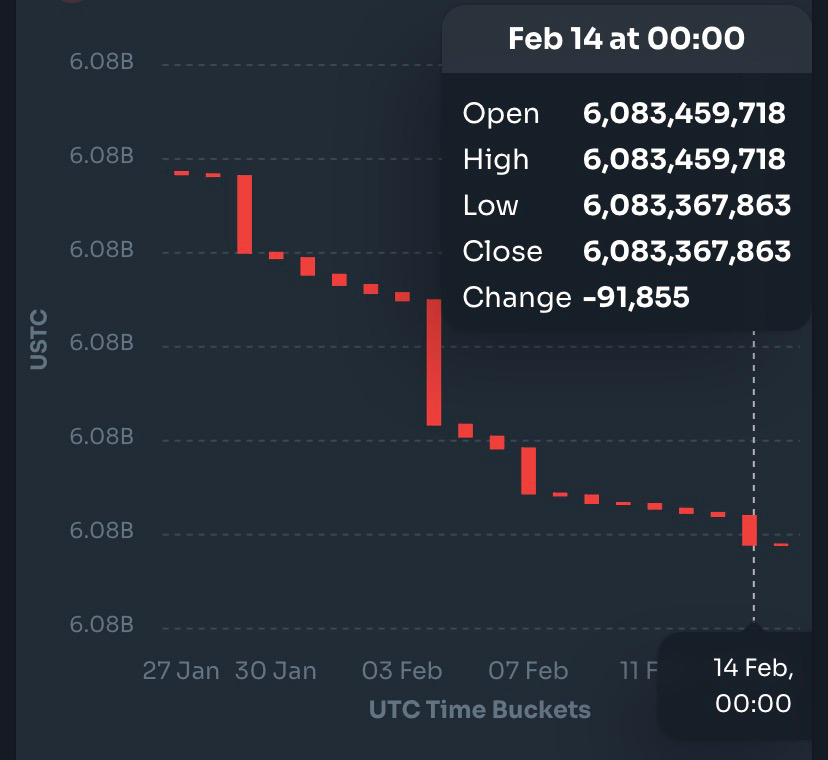Click the 03 Feb x-axis label
The height and width of the screenshot is (760, 828).
pyautogui.click(x=402, y=670)
